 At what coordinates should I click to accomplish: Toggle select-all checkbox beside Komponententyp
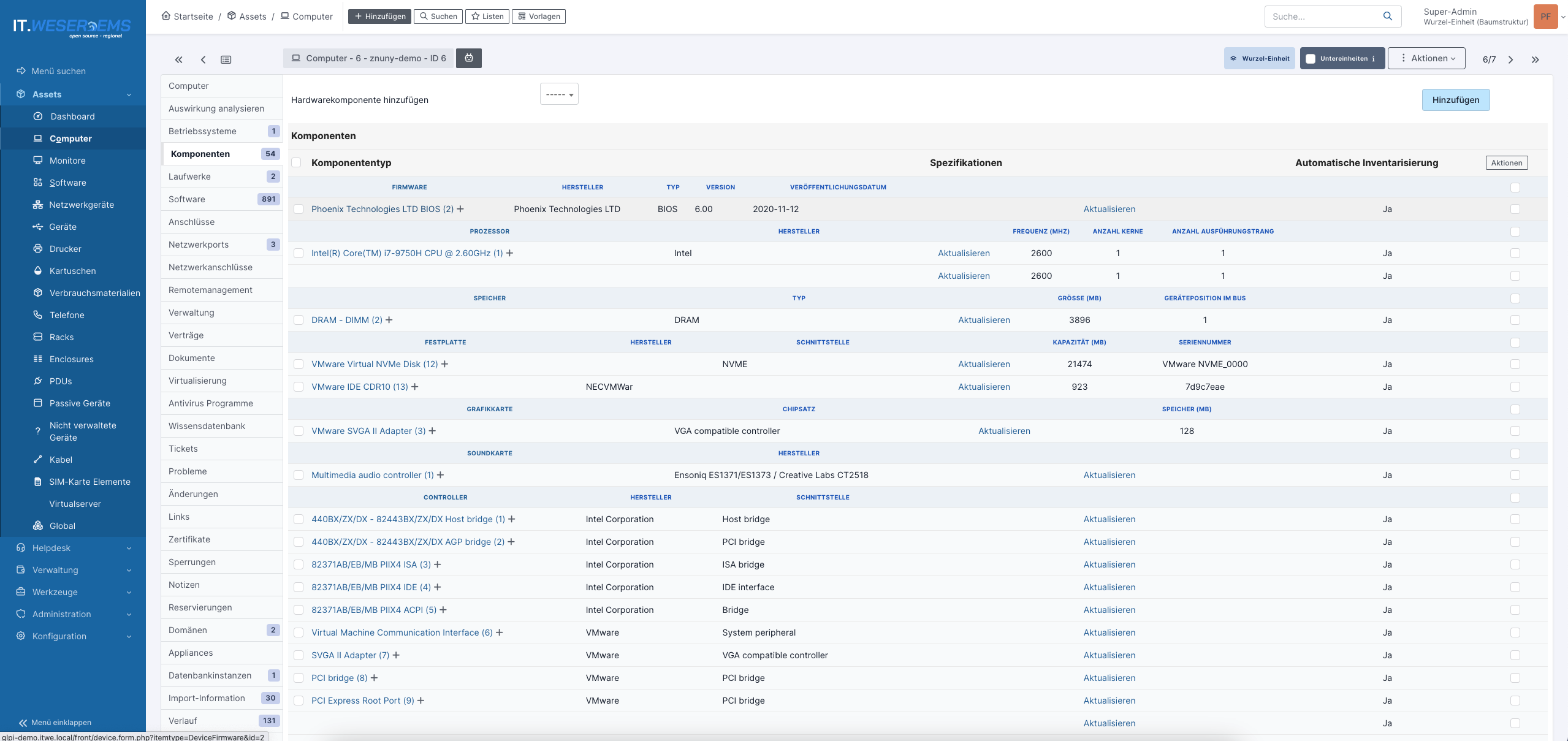point(297,162)
